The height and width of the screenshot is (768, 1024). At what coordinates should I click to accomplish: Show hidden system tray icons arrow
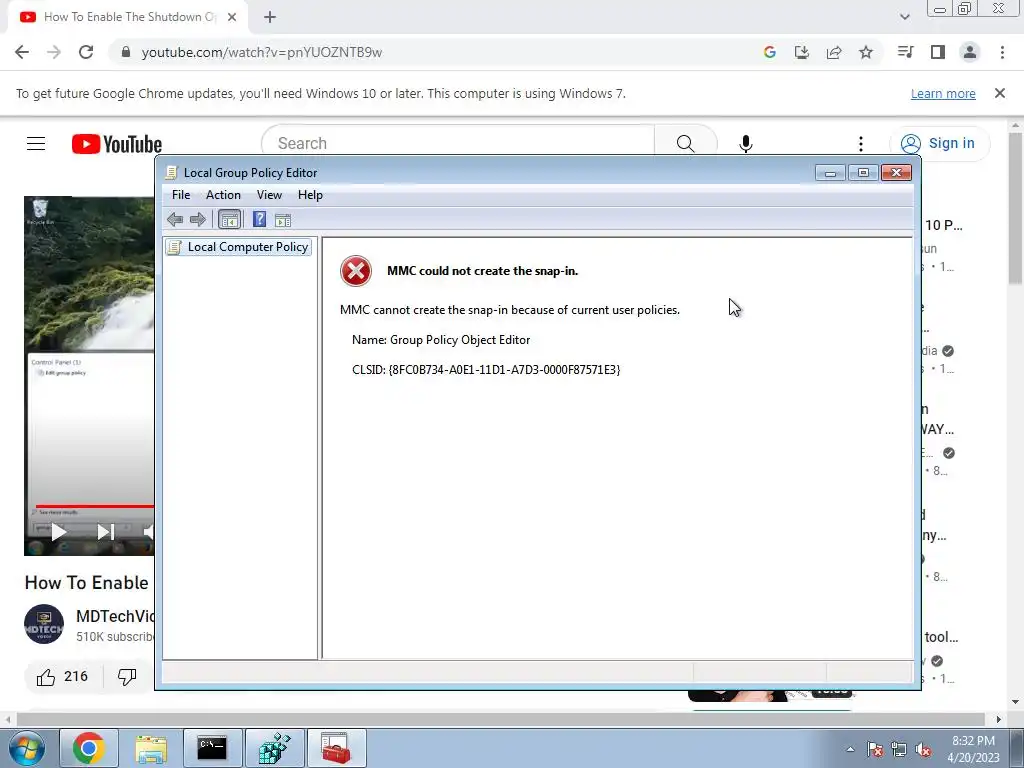tap(850, 749)
